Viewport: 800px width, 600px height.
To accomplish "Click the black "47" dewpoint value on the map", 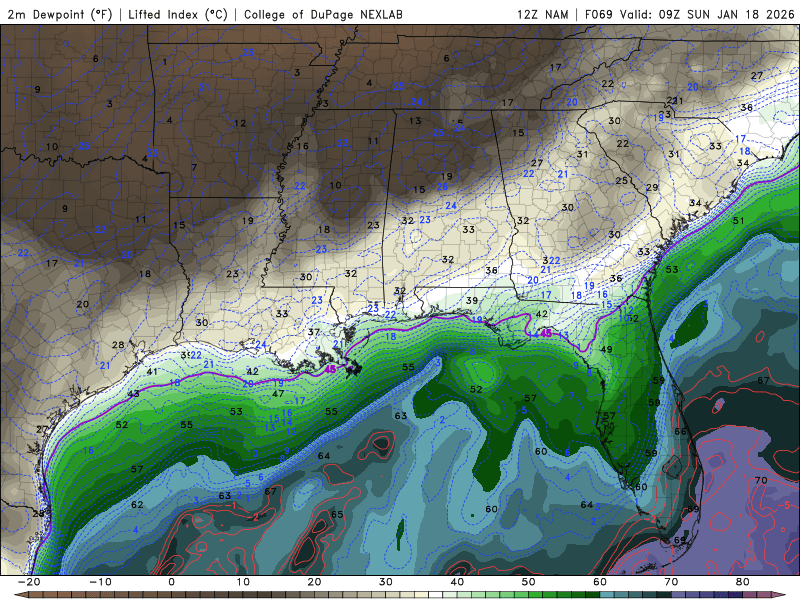I will 278,393.
